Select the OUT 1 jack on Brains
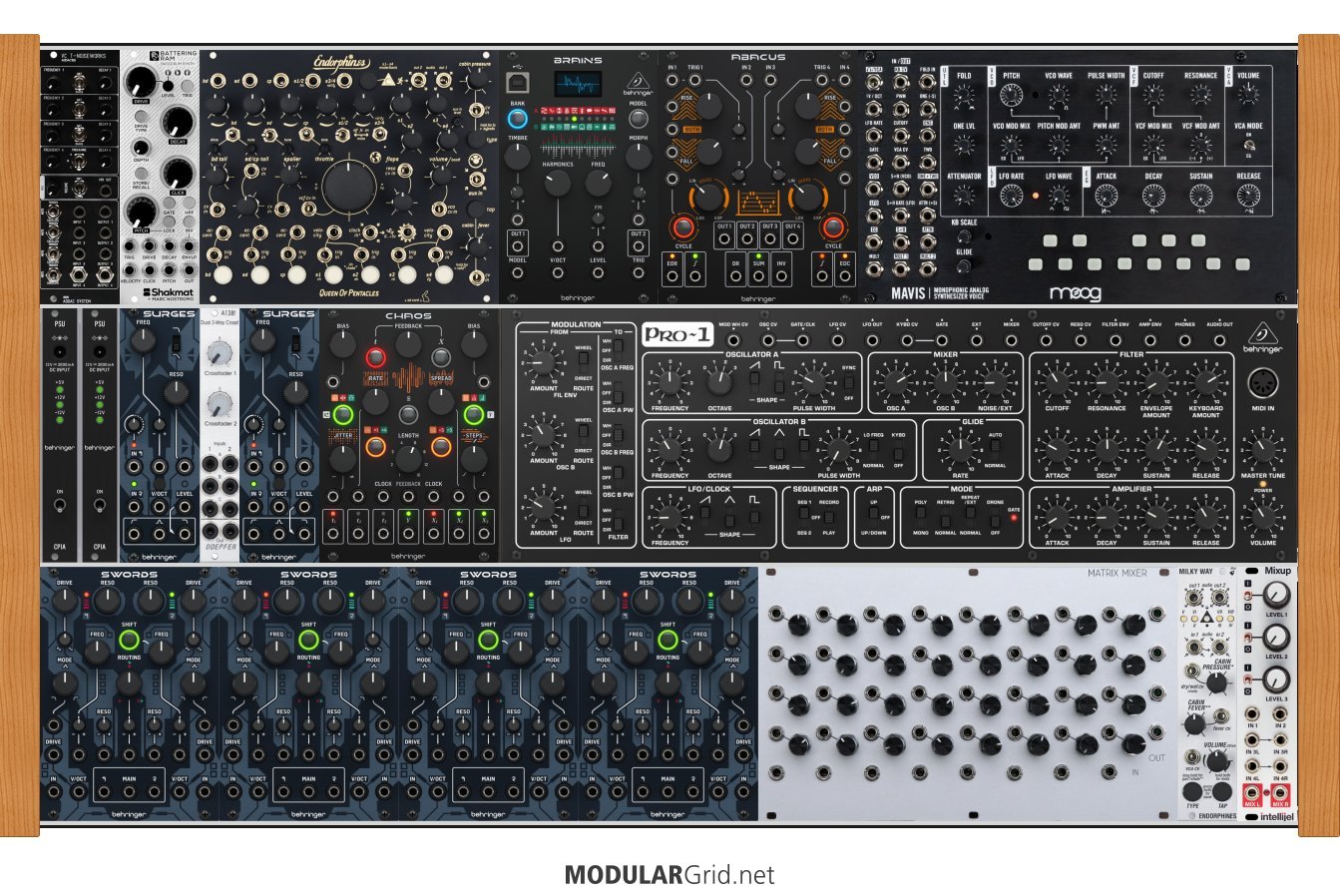 (x=518, y=247)
